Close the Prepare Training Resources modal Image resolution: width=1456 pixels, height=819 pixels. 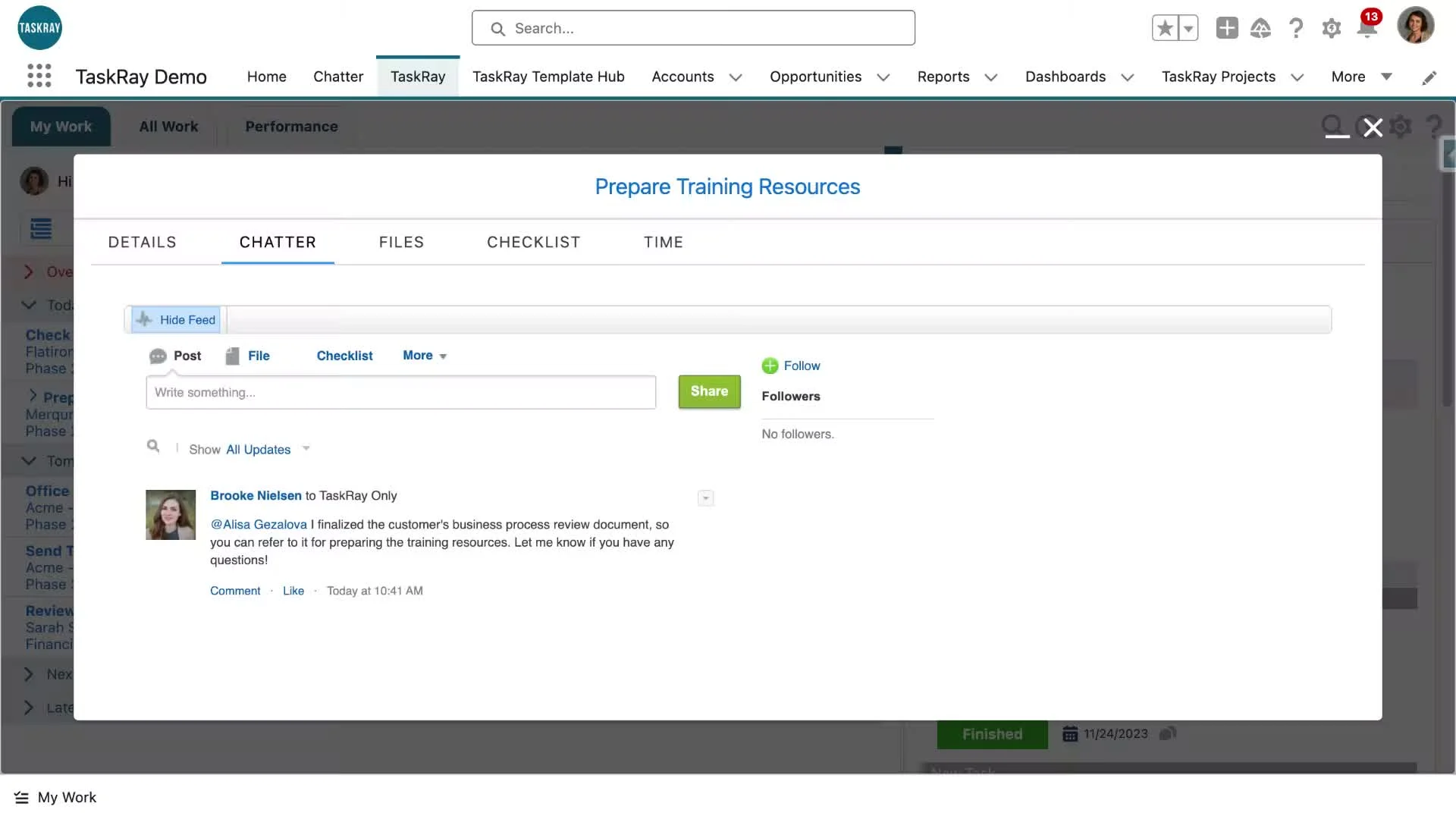coord(1373,127)
